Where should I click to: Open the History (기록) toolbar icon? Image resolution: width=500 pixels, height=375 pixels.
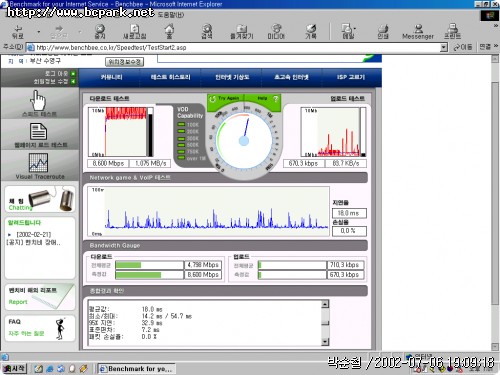pos(311,32)
